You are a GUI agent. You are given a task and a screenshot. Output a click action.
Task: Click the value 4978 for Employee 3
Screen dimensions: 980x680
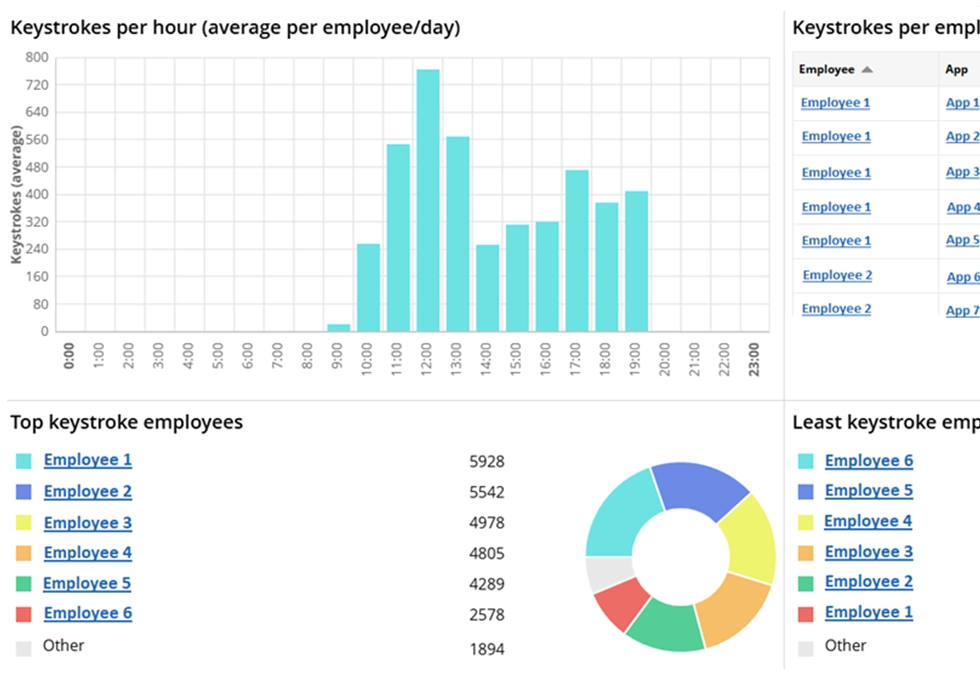coord(487,523)
